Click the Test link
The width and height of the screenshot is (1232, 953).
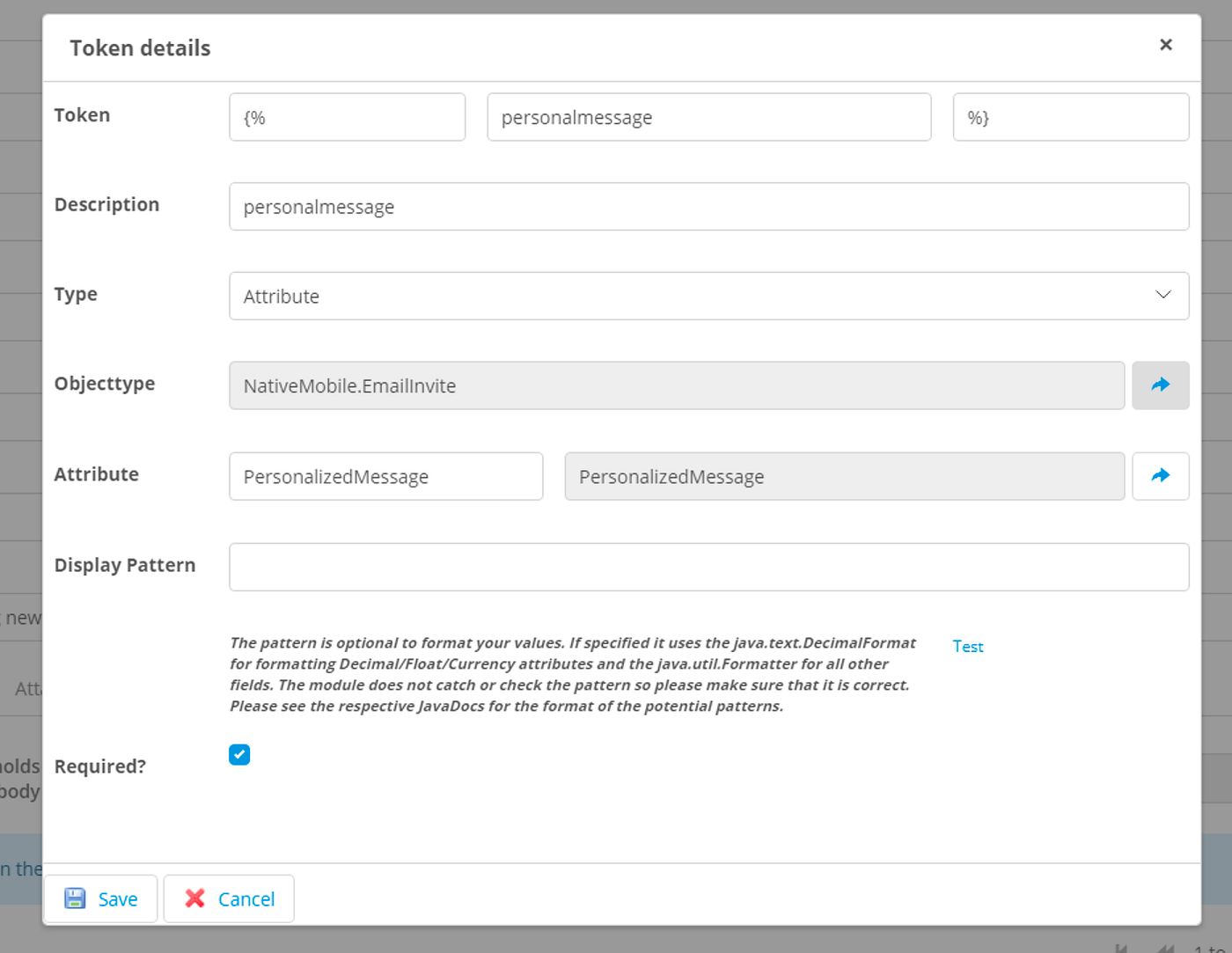[967, 646]
